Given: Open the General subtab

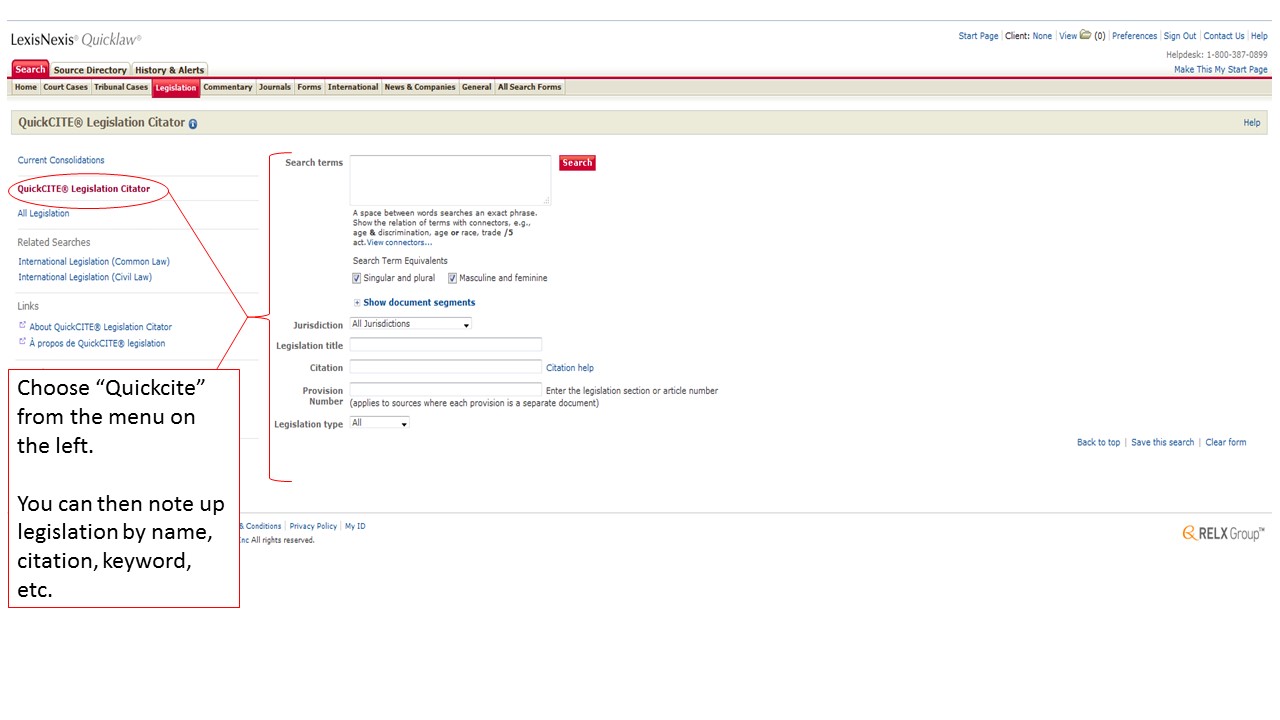Looking at the screenshot, I should (477, 87).
